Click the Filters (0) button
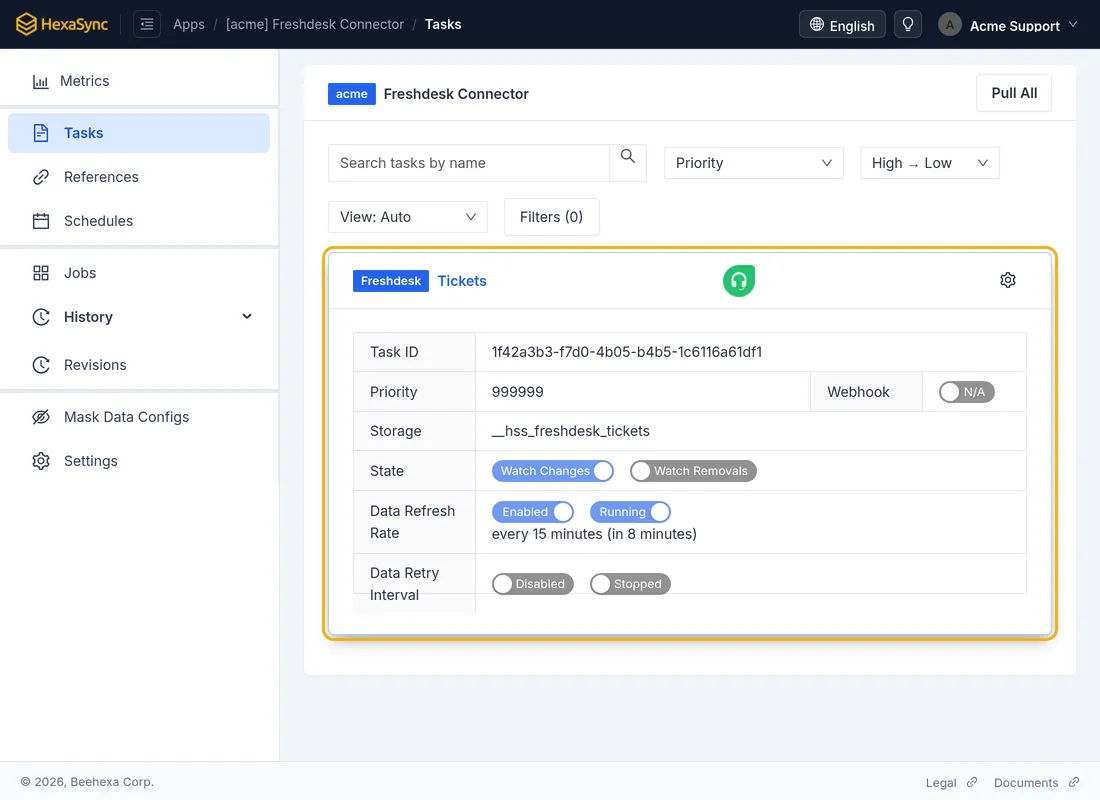This screenshot has width=1100, height=800. point(551,217)
